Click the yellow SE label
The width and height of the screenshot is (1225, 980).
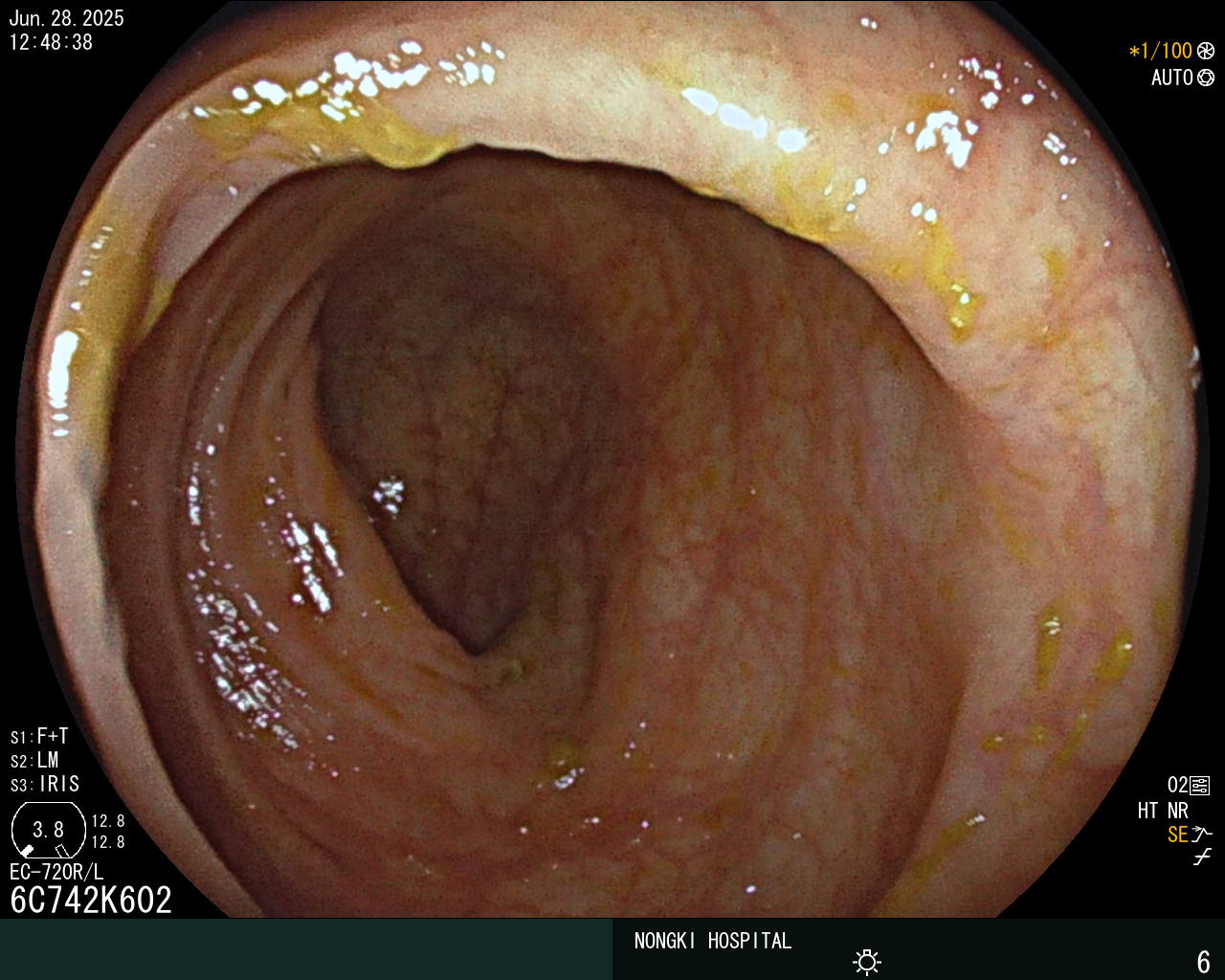pyautogui.click(x=1178, y=835)
